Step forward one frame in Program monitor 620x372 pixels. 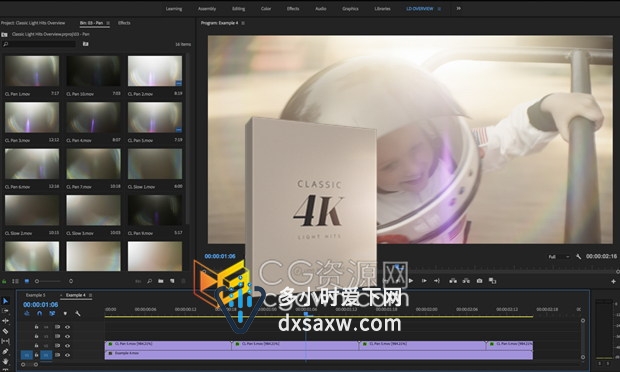(x=424, y=281)
